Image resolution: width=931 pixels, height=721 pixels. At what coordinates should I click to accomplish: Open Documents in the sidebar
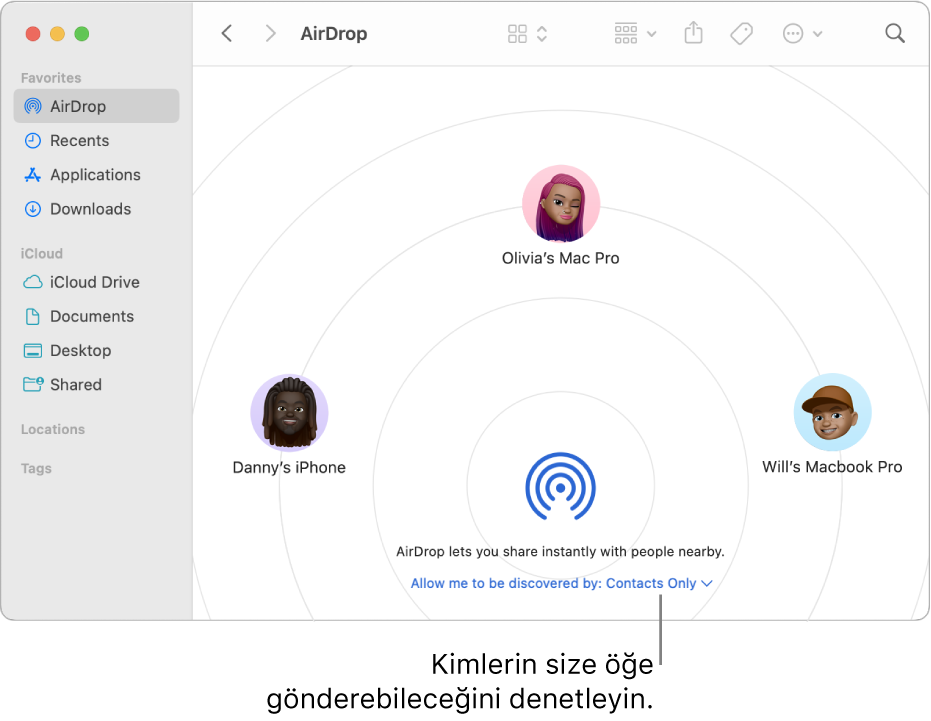96,317
